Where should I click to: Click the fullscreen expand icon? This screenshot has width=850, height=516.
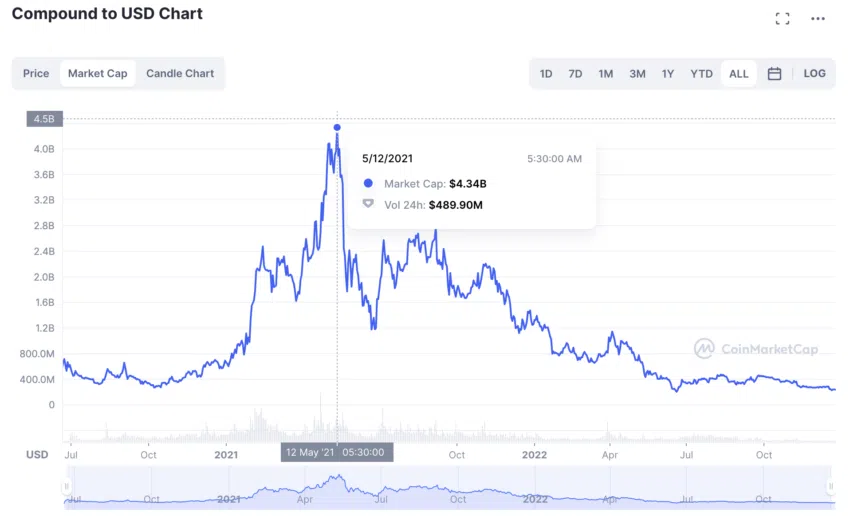click(782, 18)
